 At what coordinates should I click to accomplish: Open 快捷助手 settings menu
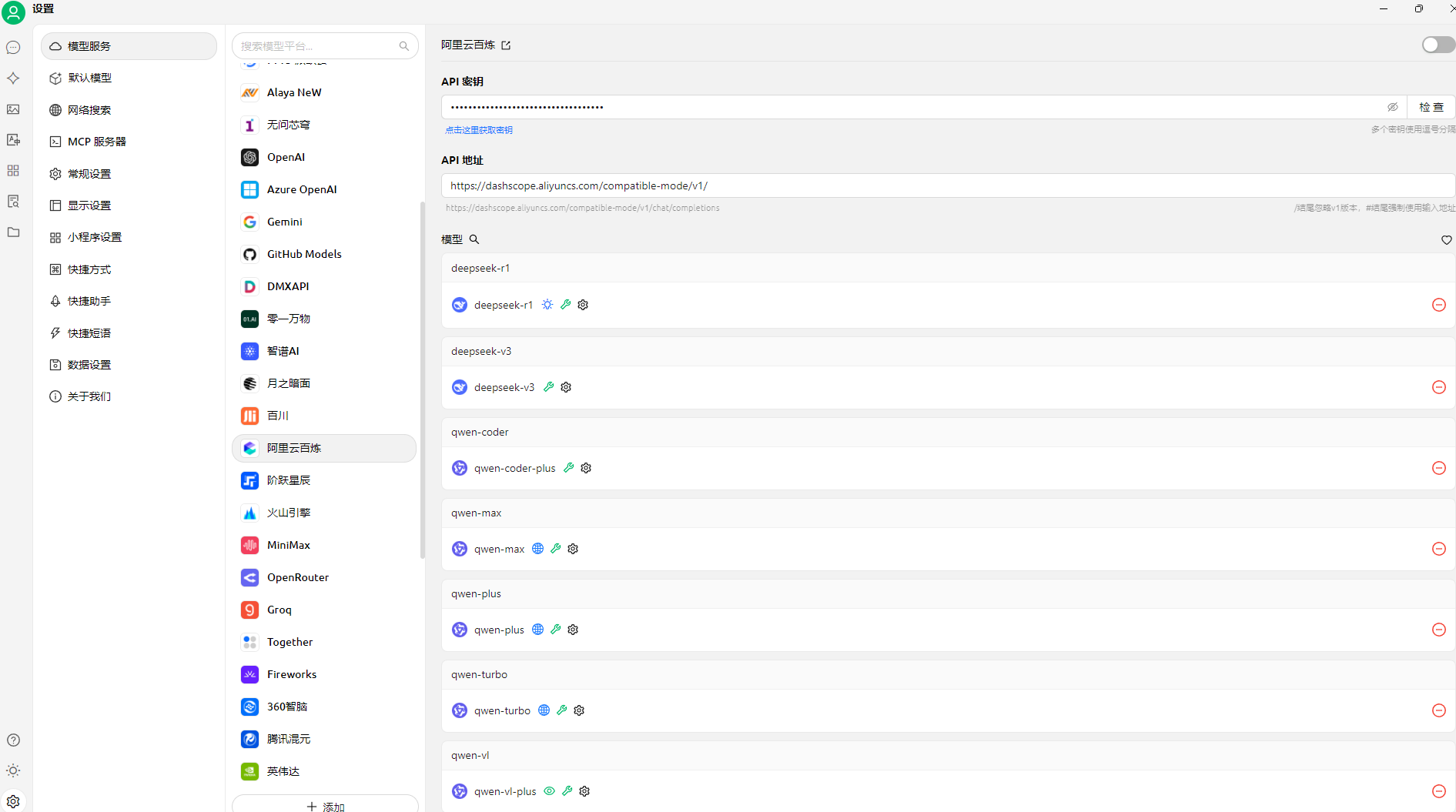coord(129,301)
